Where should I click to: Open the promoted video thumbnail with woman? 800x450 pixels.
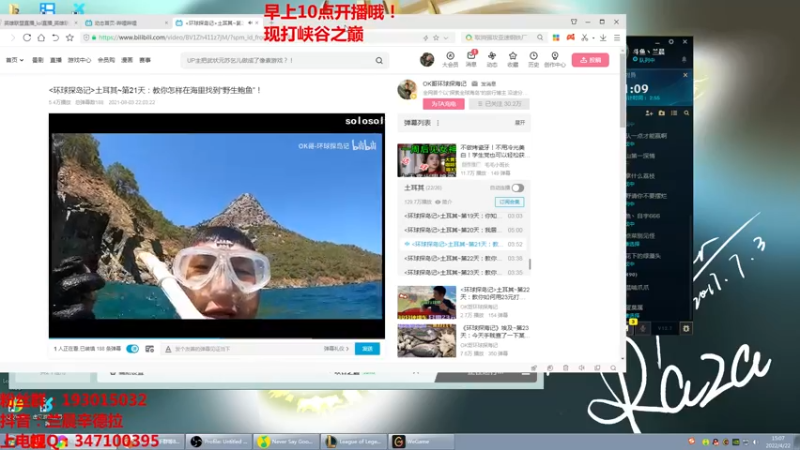click(x=427, y=160)
